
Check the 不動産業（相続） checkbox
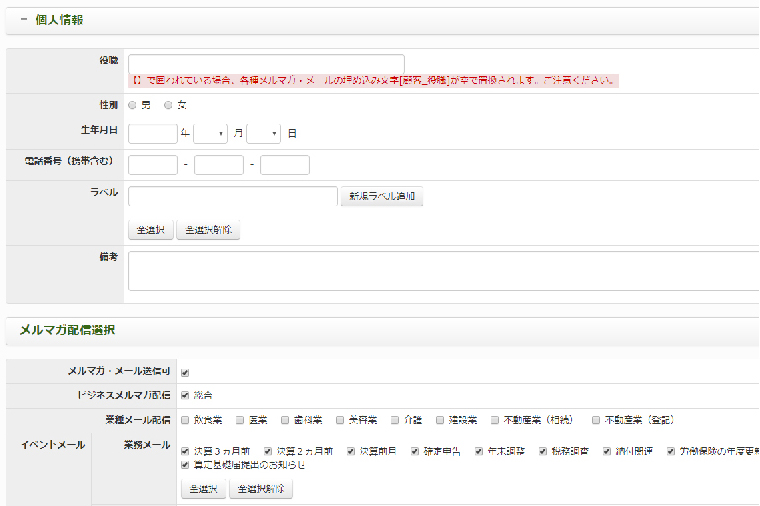tap(495, 420)
